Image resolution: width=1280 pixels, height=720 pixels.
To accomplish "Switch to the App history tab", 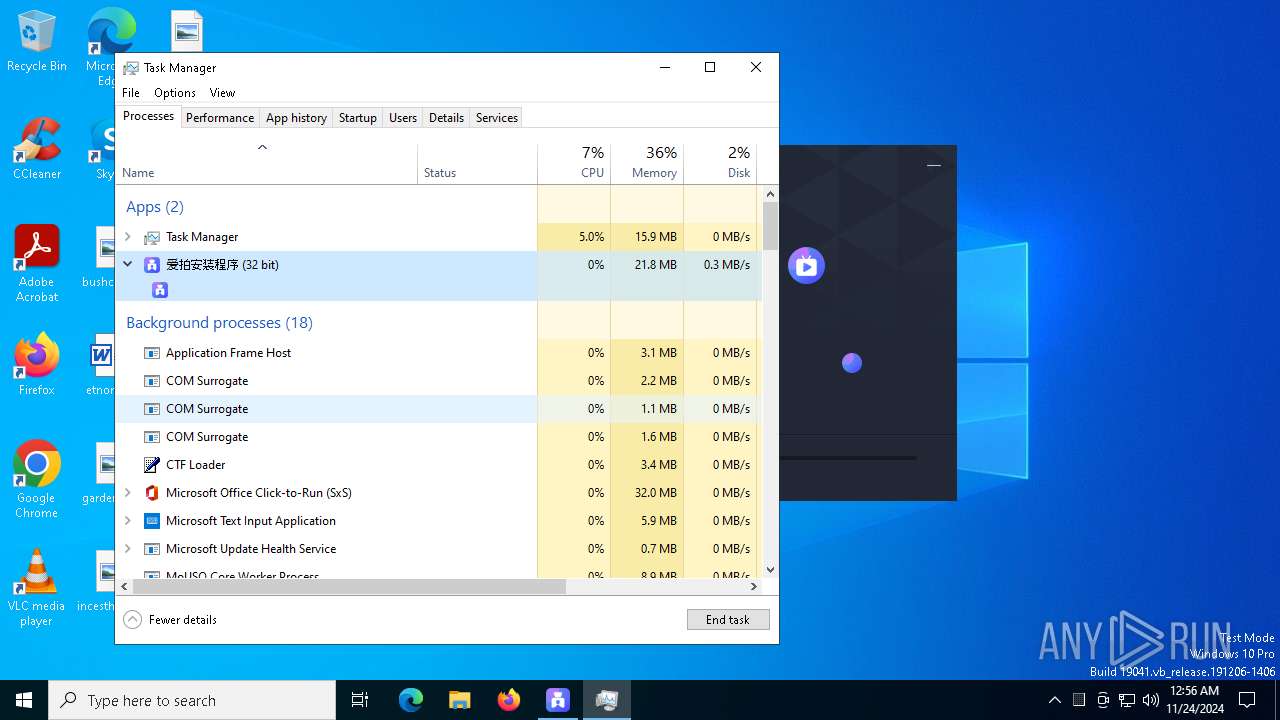I will [296, 117].
